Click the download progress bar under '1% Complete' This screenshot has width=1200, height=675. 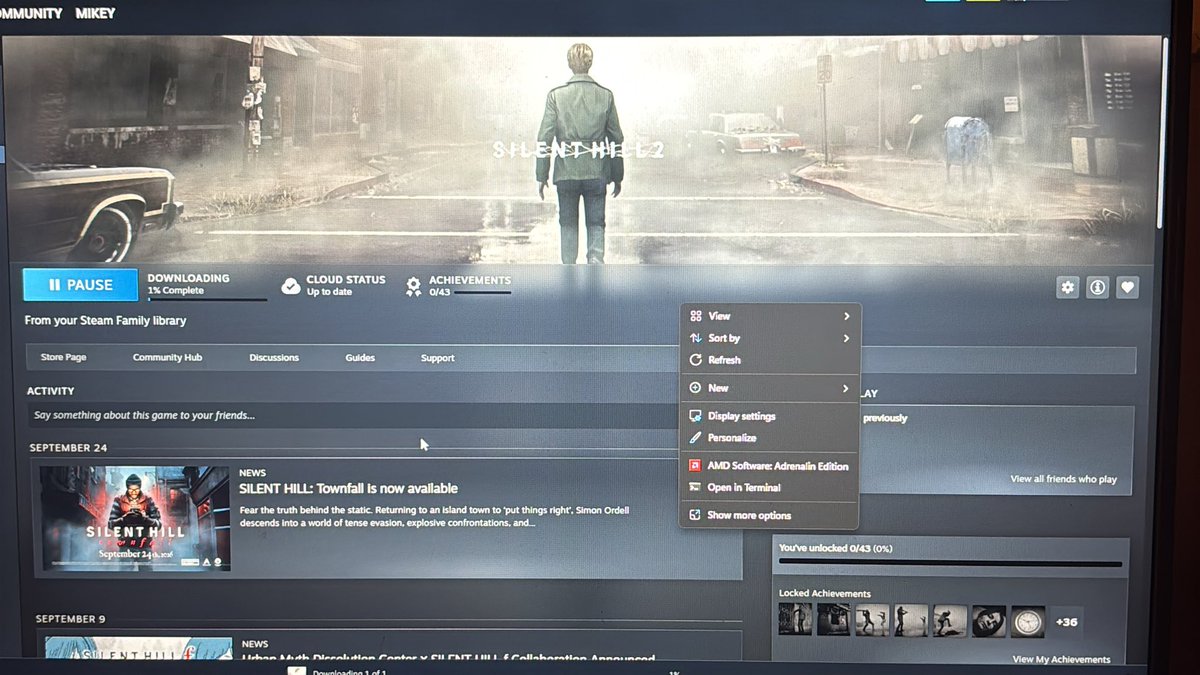(207, 299)
